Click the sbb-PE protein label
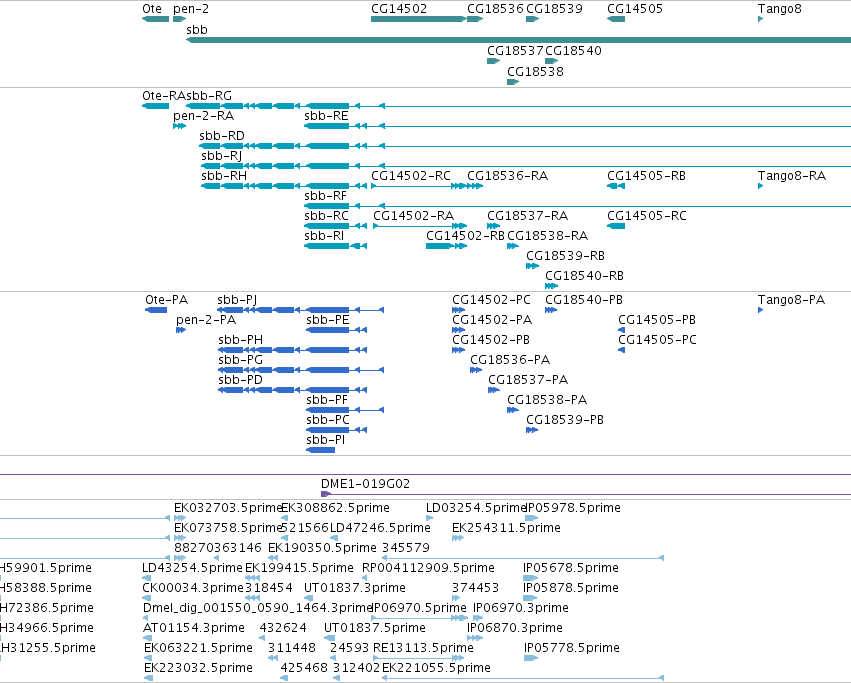This screenshot has height=683, width=851. click(x=328, y=320)
